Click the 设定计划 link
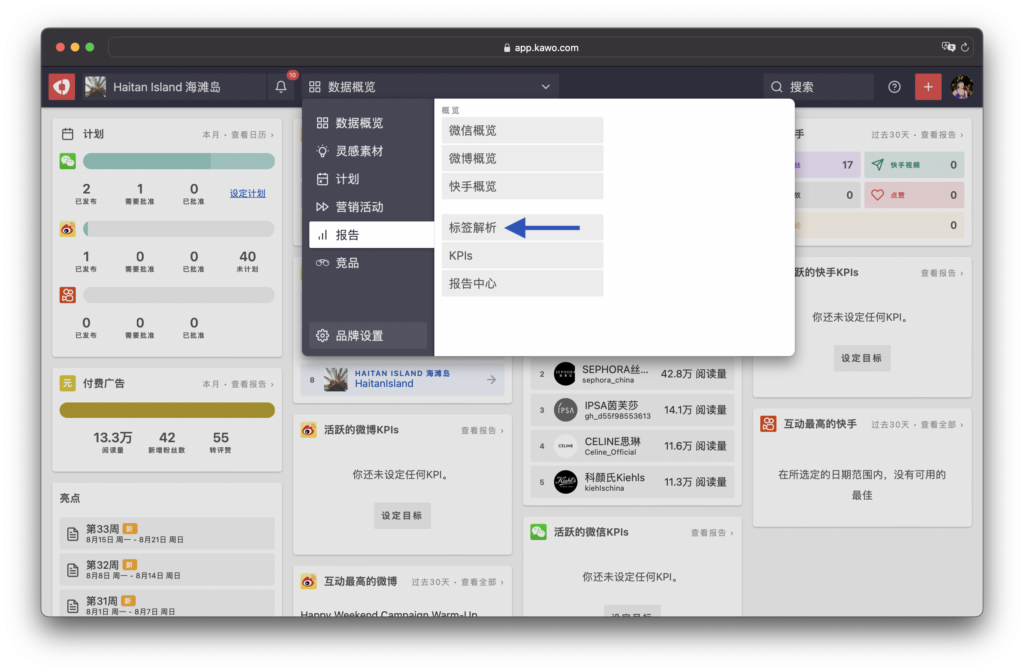 click(248, 193)
